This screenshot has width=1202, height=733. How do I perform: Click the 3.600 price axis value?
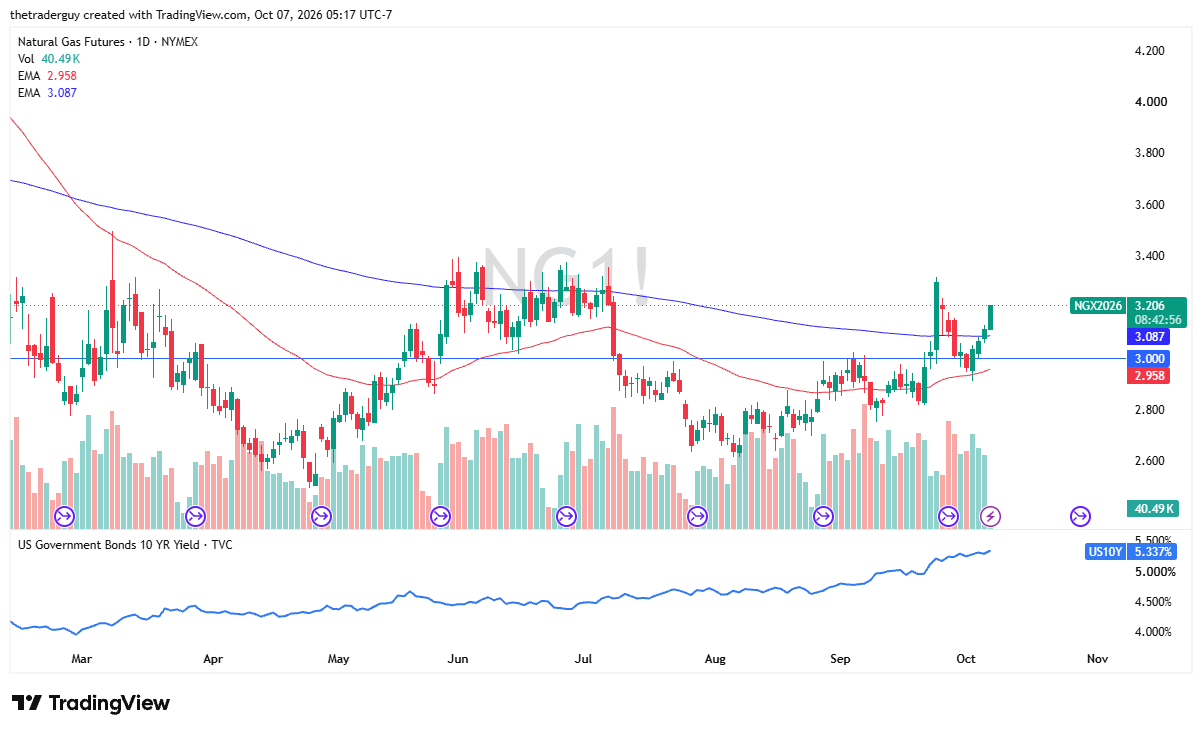coord(1149,205)
